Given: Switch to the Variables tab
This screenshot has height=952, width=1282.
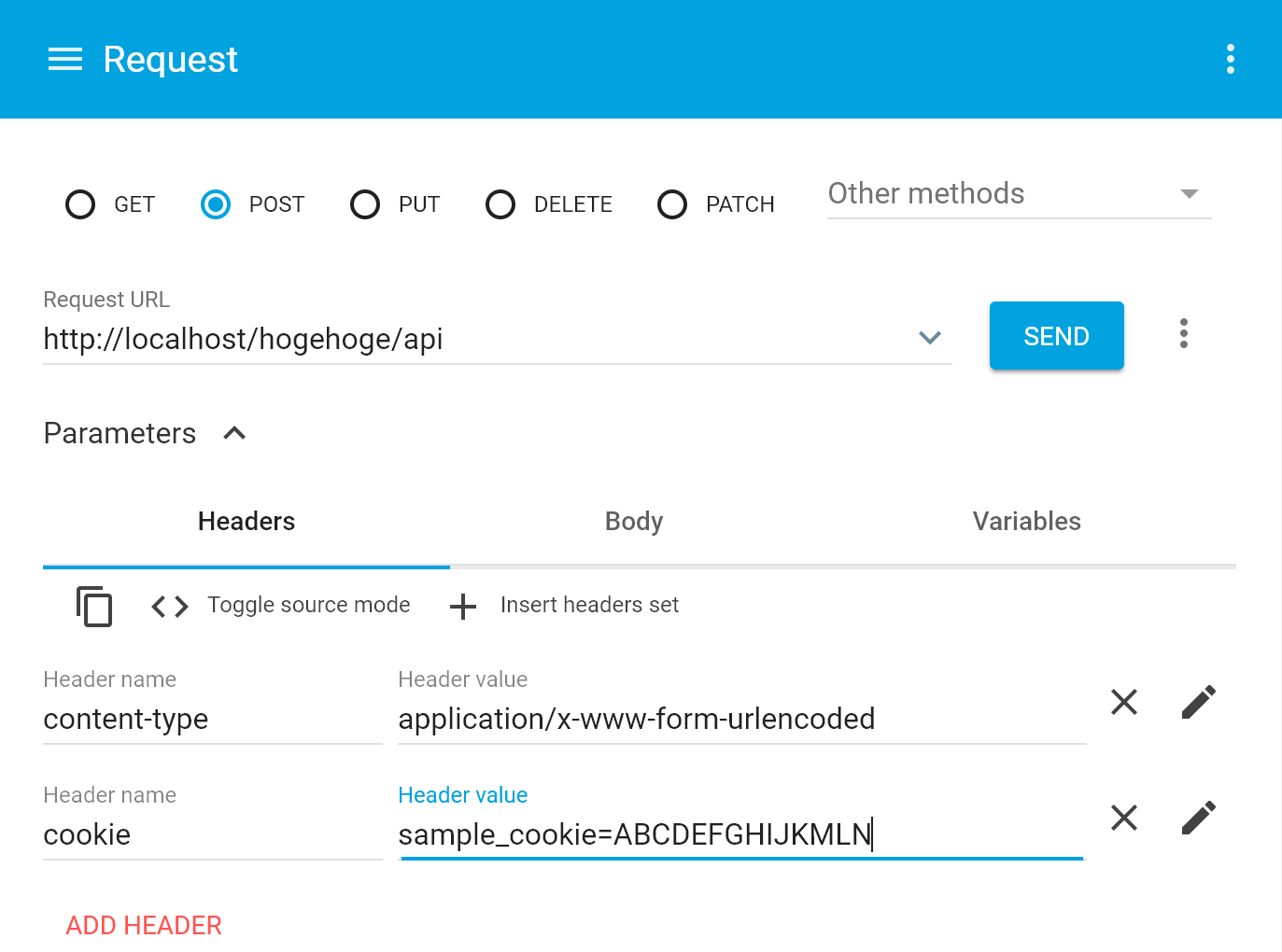Looking at the screenshot, I should (1026, 521).
